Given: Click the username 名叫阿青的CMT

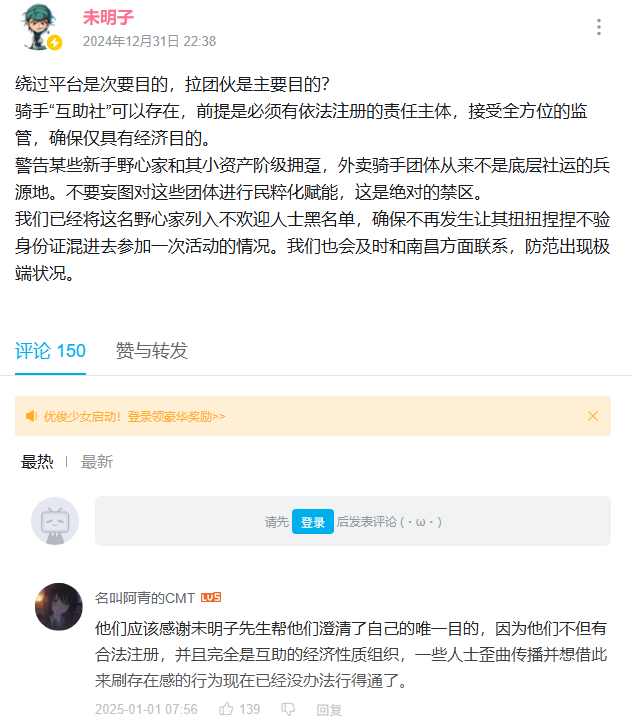Looking at the screenshot, I should point(145,598).
